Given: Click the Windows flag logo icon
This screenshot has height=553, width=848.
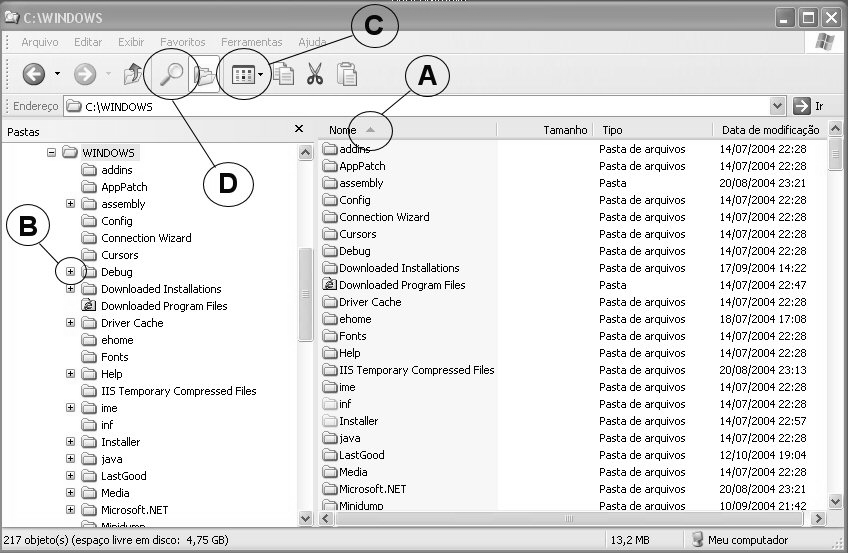Looking at the screenshot, I should tap(824, 42).
